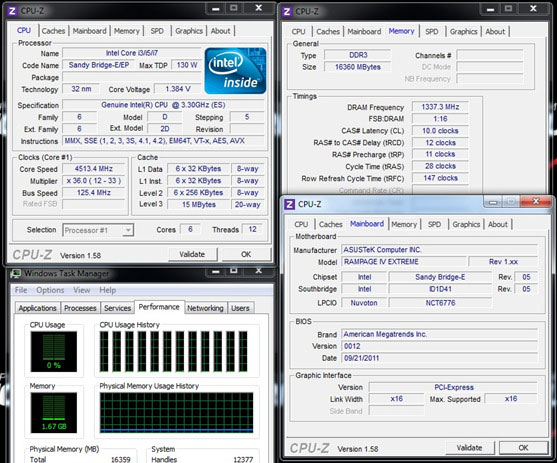Viewport: 557px width, 463px height.
Task: Click the BIOS date 09/21/2011 field
Action: click(x=440, y=358)
